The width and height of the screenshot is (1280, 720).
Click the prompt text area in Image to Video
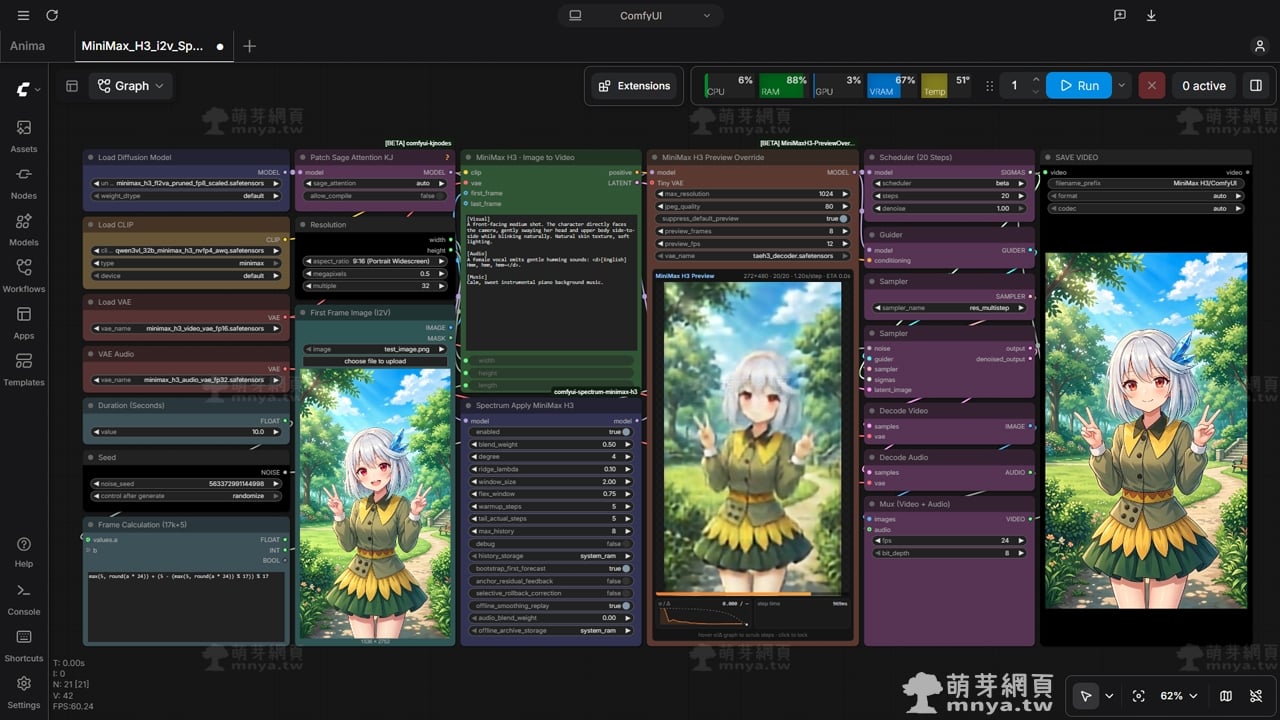tap(551, 281)
